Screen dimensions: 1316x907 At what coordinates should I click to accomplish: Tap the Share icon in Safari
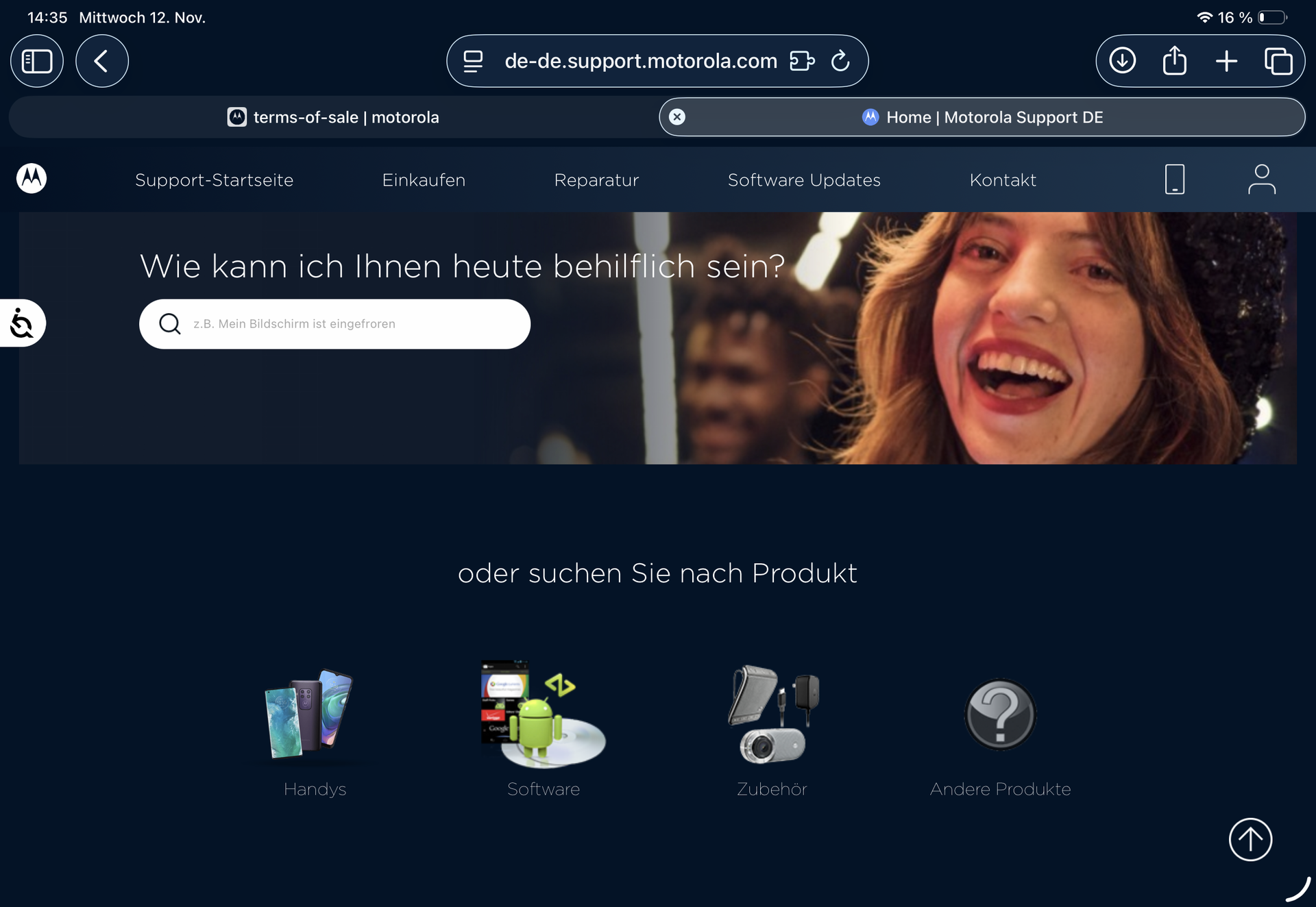click(1174, 61)
